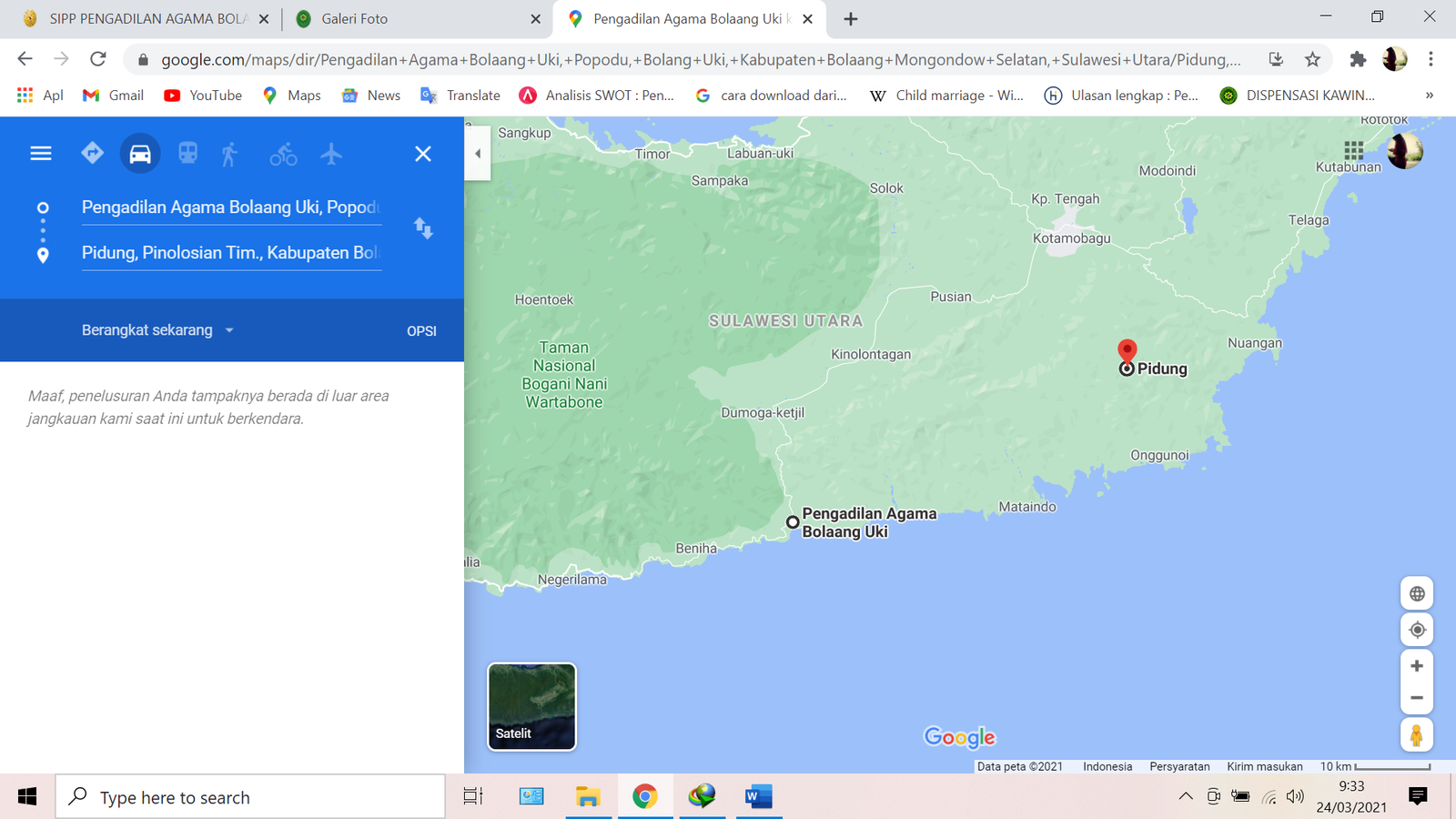Screen dimensions: 1456x819
Task: Zoom out of the map
Action: 1417,698
